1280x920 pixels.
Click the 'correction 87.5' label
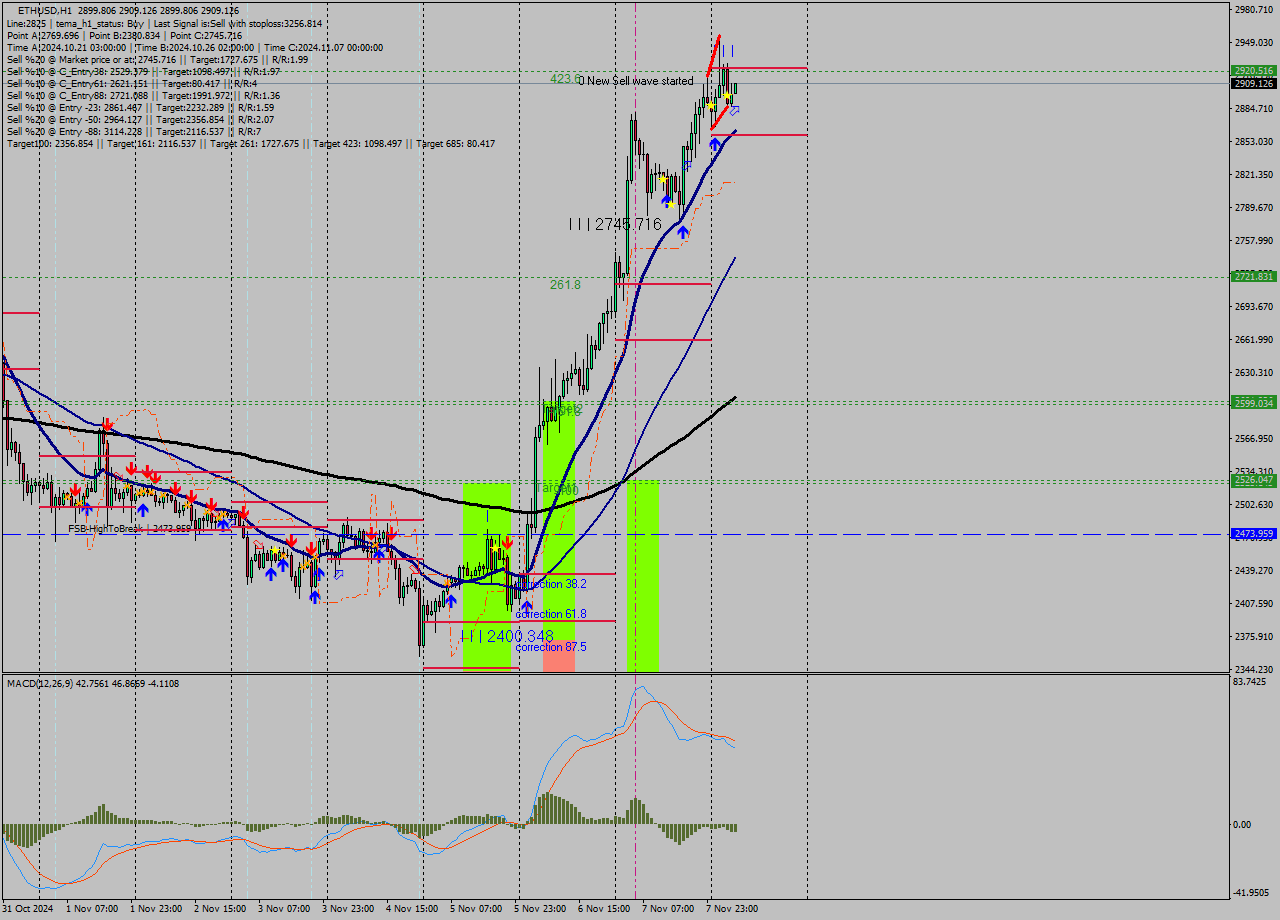click(551, 647)
